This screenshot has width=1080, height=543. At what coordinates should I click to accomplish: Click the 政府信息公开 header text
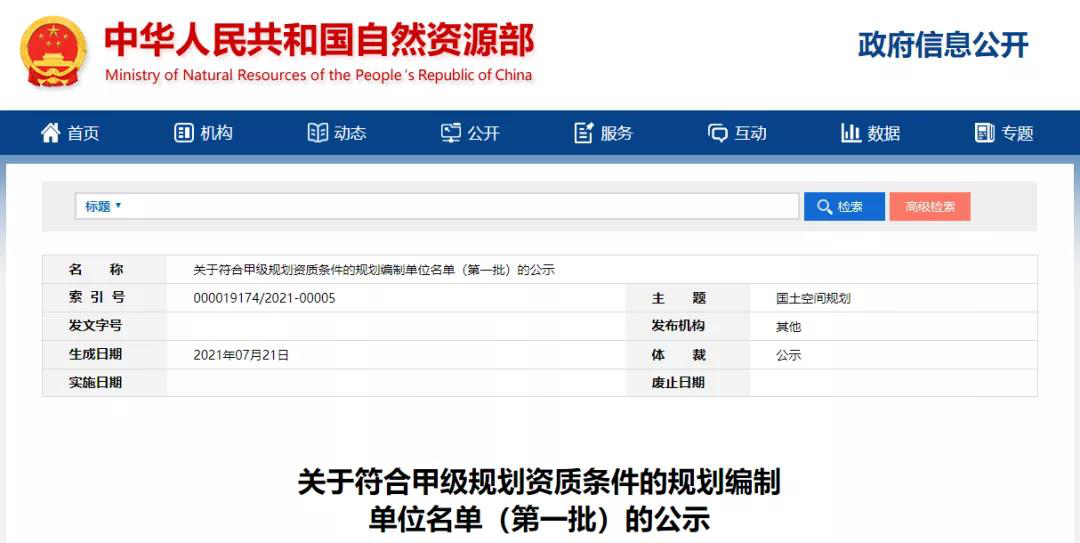pyautogui.click(x=942, y=45)
